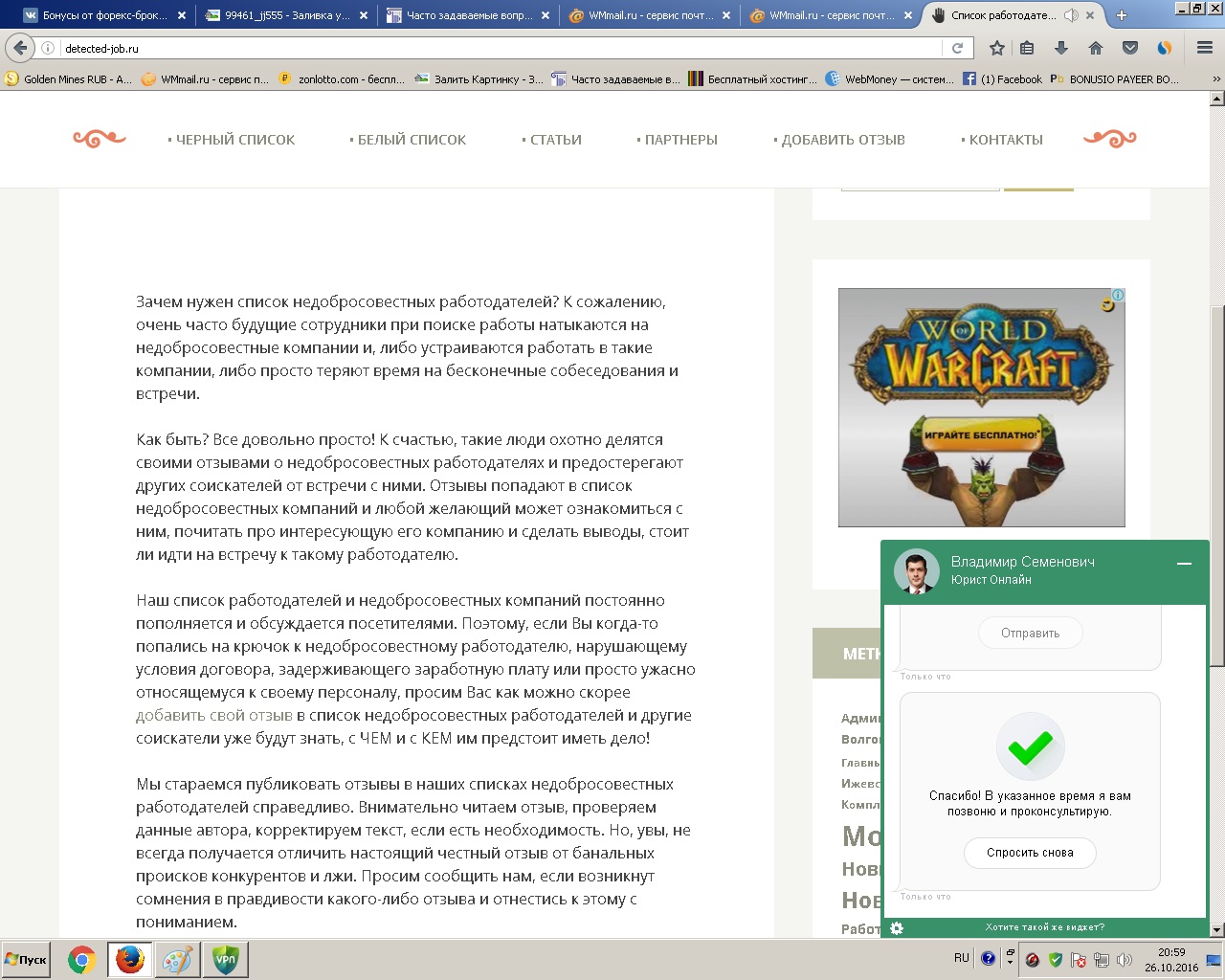Image resolution: width=1225 pixels, height=980 pixels.
Task: Open ДОБАВИТЬ ОТЗЫВ menu item
Action: tap(839, 140)
